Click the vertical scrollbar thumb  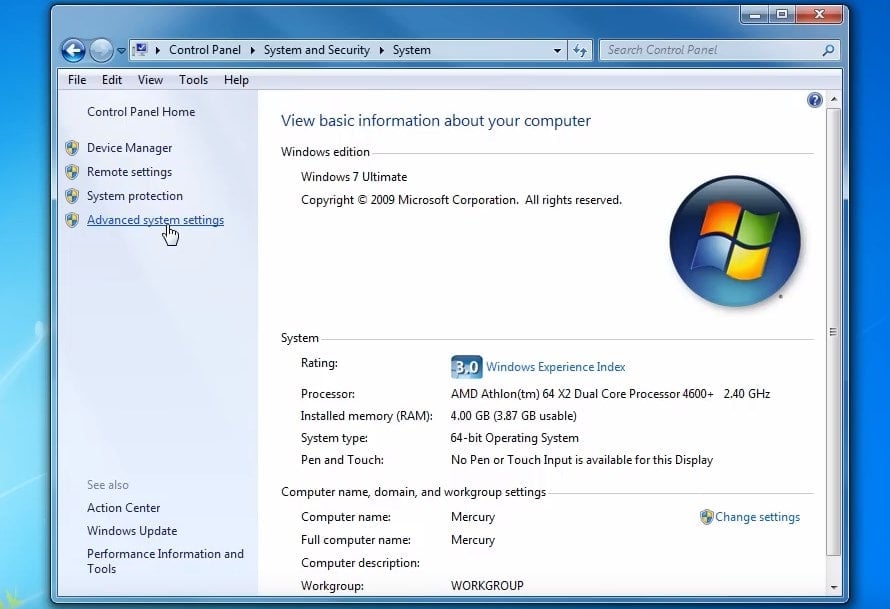point(833,332)
